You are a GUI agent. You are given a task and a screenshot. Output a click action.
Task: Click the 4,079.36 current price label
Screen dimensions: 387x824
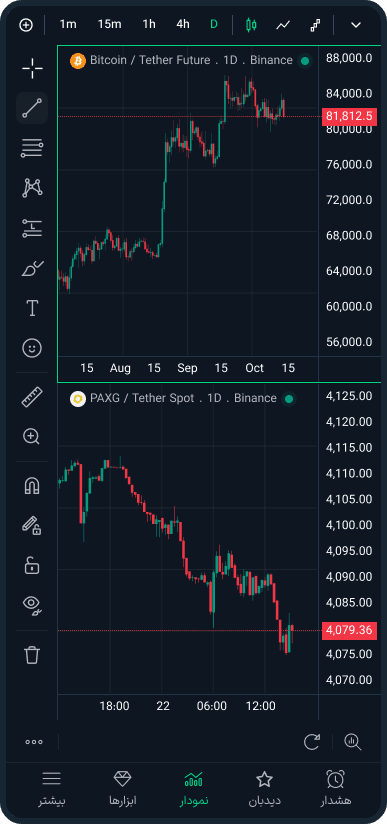coord(349,630)
